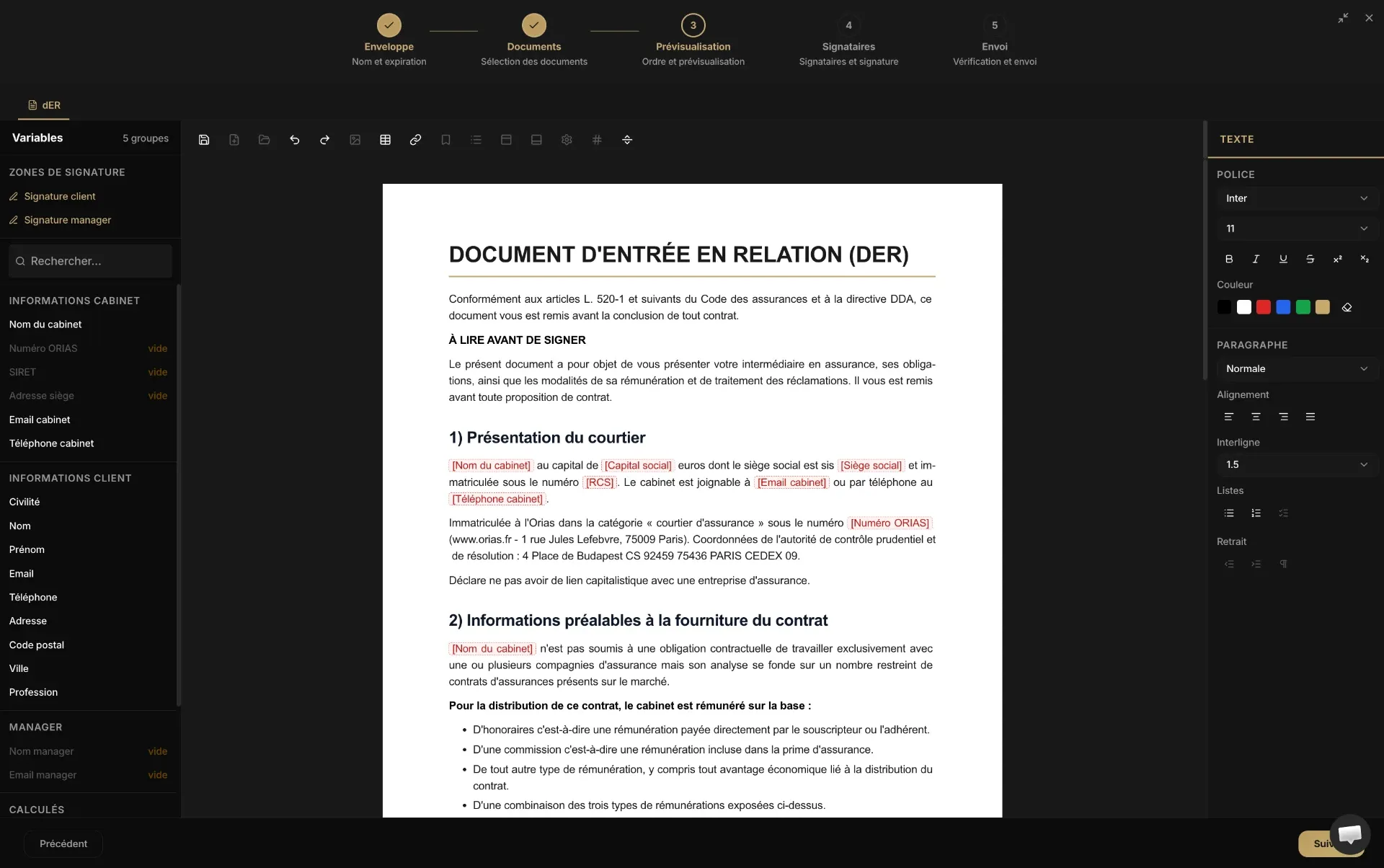This screenshot has width=1384, height=868.
Task: Focus the Rechercher variables search field
Action: (91, 261)
